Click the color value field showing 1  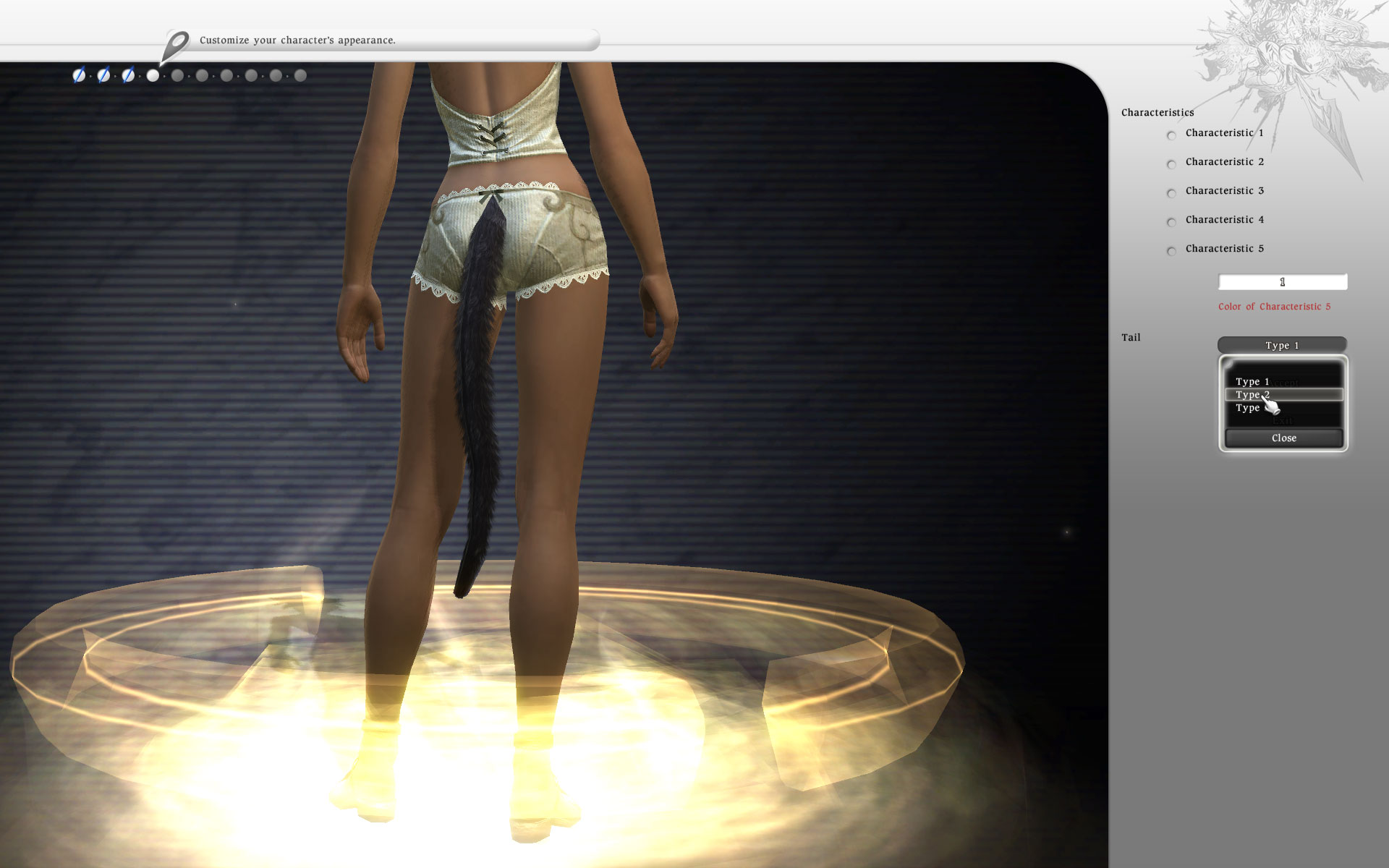[1283, 281]
